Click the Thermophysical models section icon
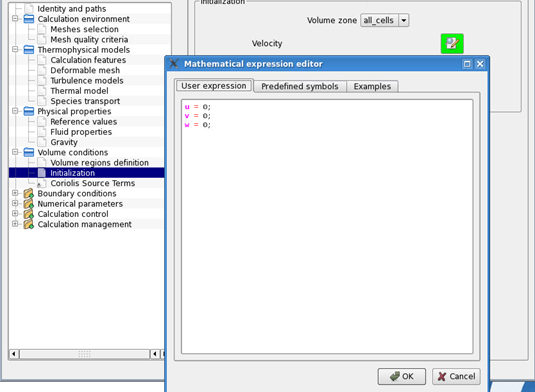The height and width of the screenshot is (392, 535). pos(29,50)
